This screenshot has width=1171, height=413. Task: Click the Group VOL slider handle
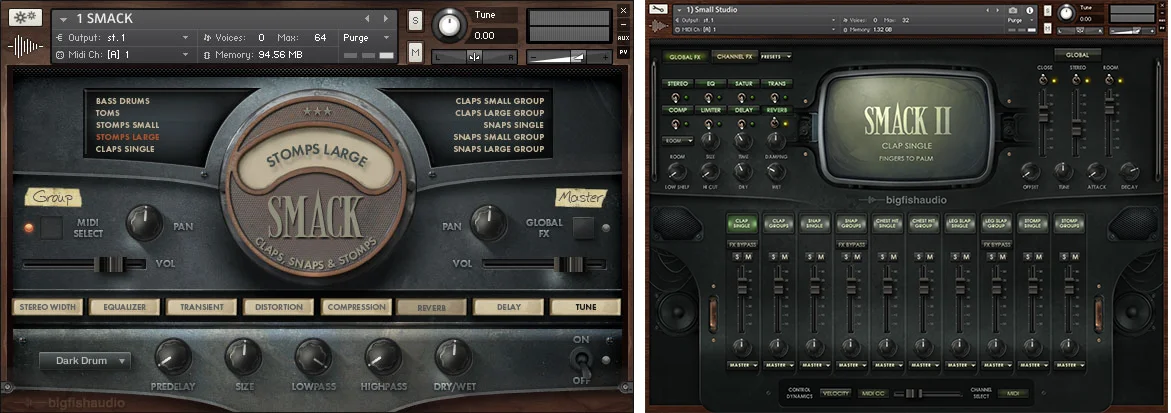(111, 264)
